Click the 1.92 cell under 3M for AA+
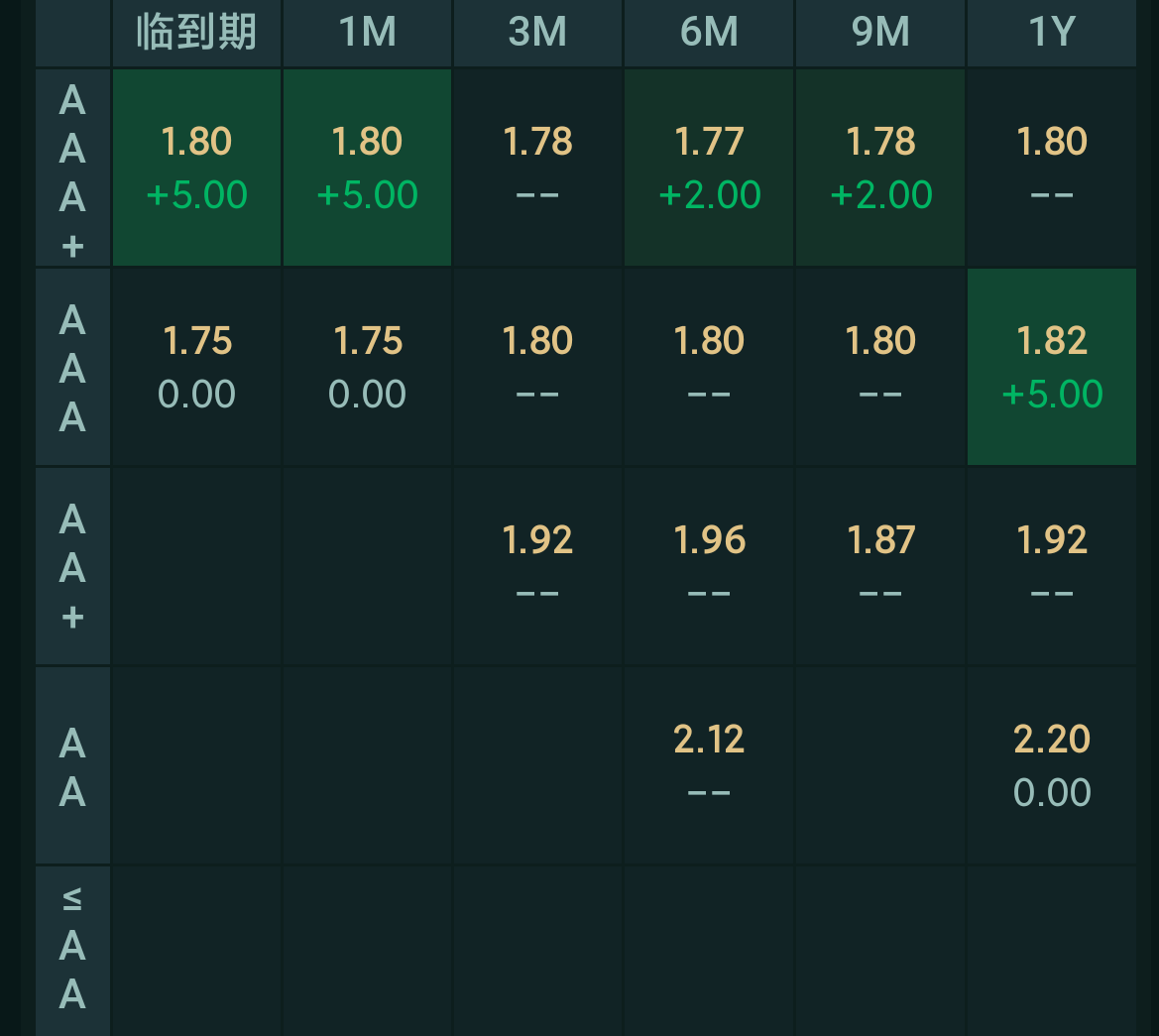Image resolution: width=1159 pixels, height=1036 pixels. coord(537,565)
